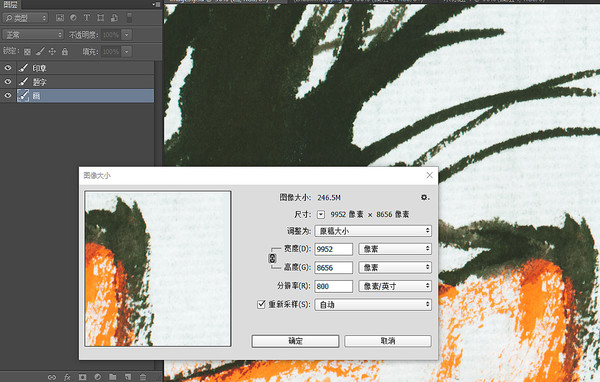
Task: Open the 尺寸 dimension units dropdown arrow
Action: tap(321, 215)
